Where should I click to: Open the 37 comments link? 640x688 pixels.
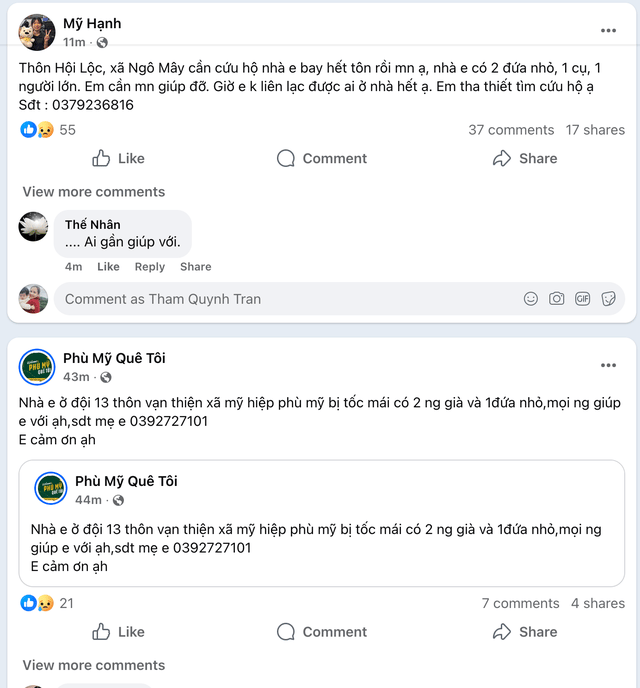pyautogui.click(x=510, y=130)
